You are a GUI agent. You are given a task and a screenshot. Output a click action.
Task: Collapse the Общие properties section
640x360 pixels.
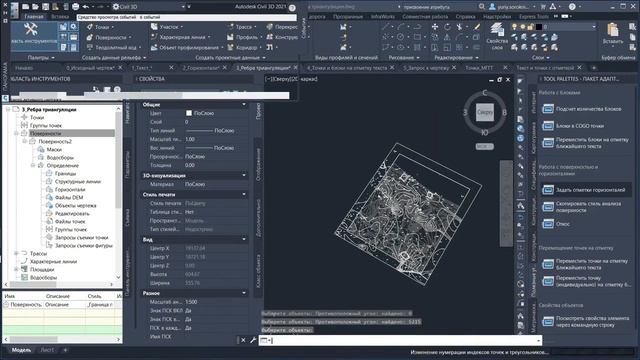pos(244,105)
